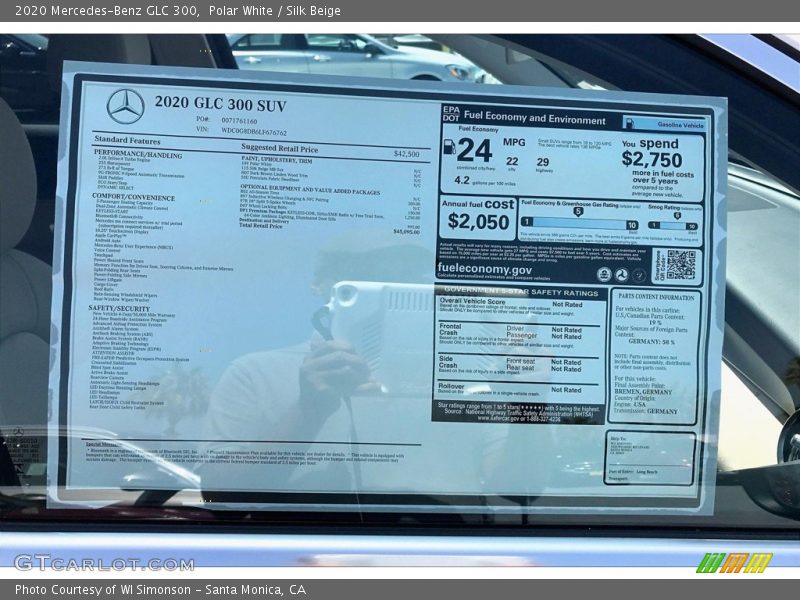The height and width of the screenshot is (600, 800).
Task: Click the 'SAFETY/SECURITY' section heading
Action: pos(119,308)
